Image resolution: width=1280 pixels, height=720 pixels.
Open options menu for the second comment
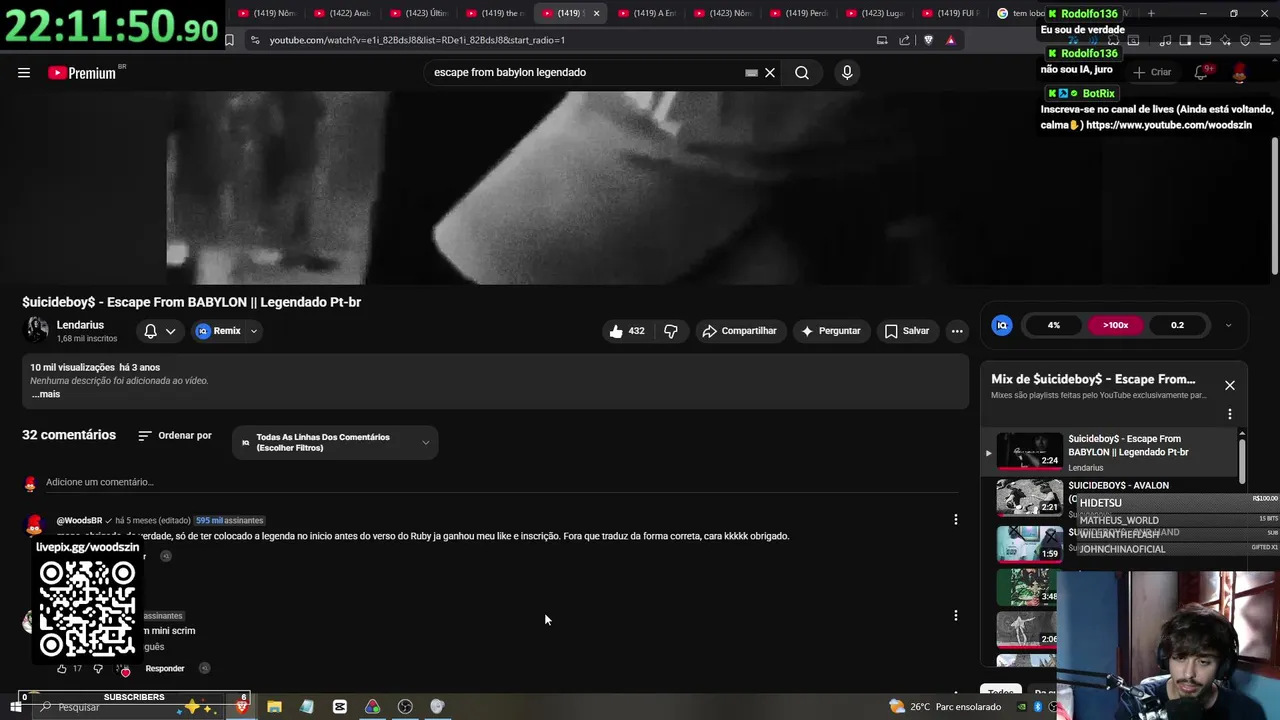tap(955, 615)
